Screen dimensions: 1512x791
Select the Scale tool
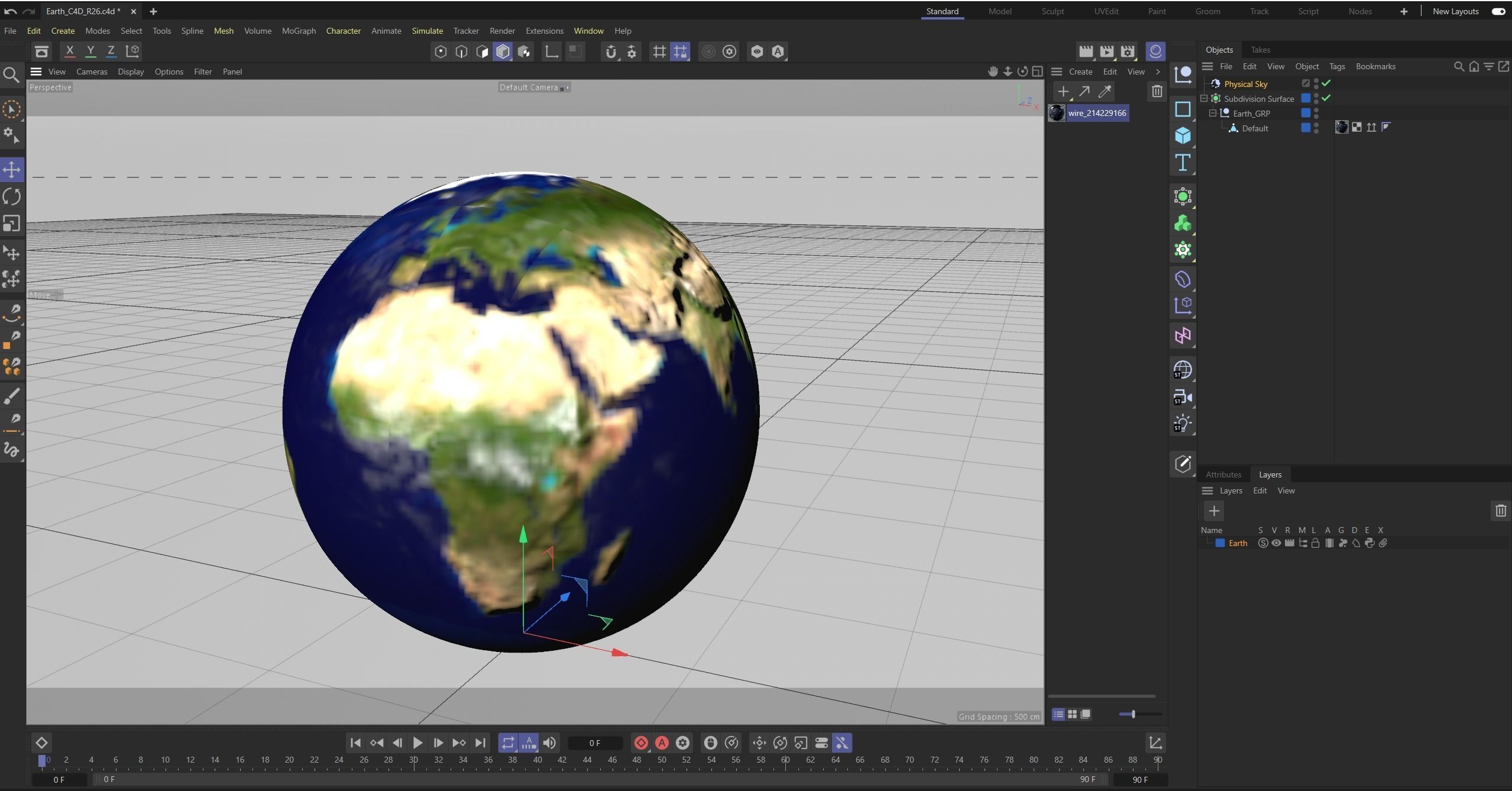click(x=12, y=224)
